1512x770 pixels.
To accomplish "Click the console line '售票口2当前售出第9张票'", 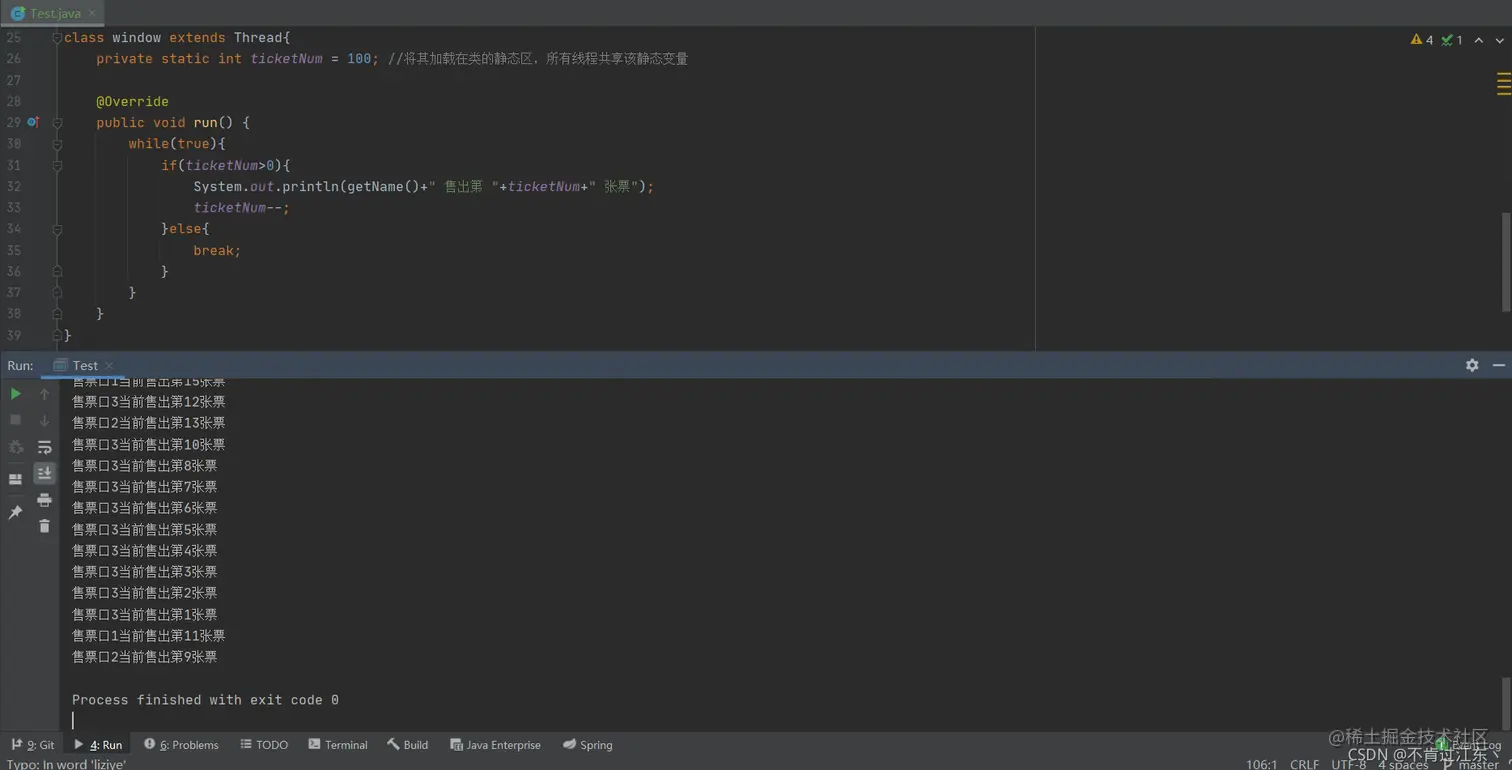I will click(145, 657).
